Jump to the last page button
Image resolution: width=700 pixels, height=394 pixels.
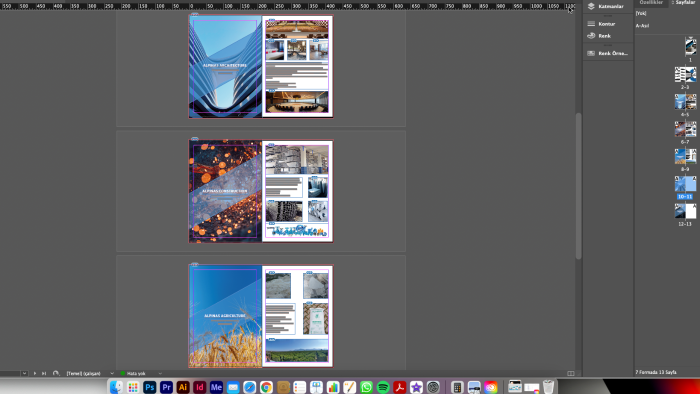44,373
